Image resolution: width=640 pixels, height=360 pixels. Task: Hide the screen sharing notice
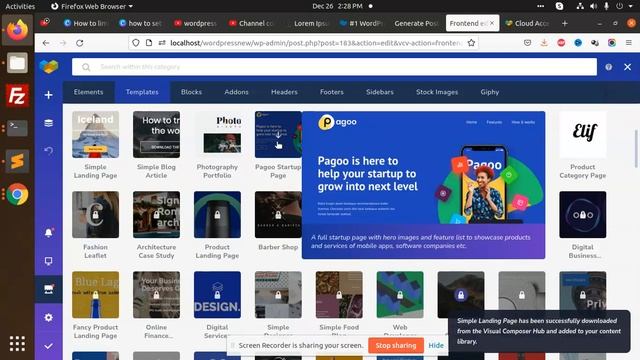[x=436, y=345]
